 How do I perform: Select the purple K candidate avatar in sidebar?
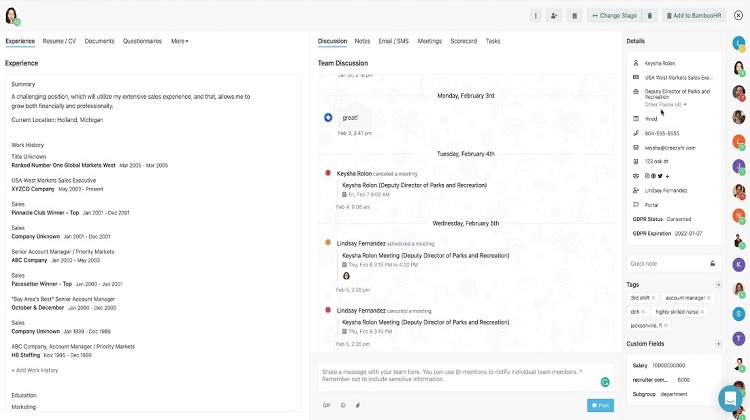point(739,265)
